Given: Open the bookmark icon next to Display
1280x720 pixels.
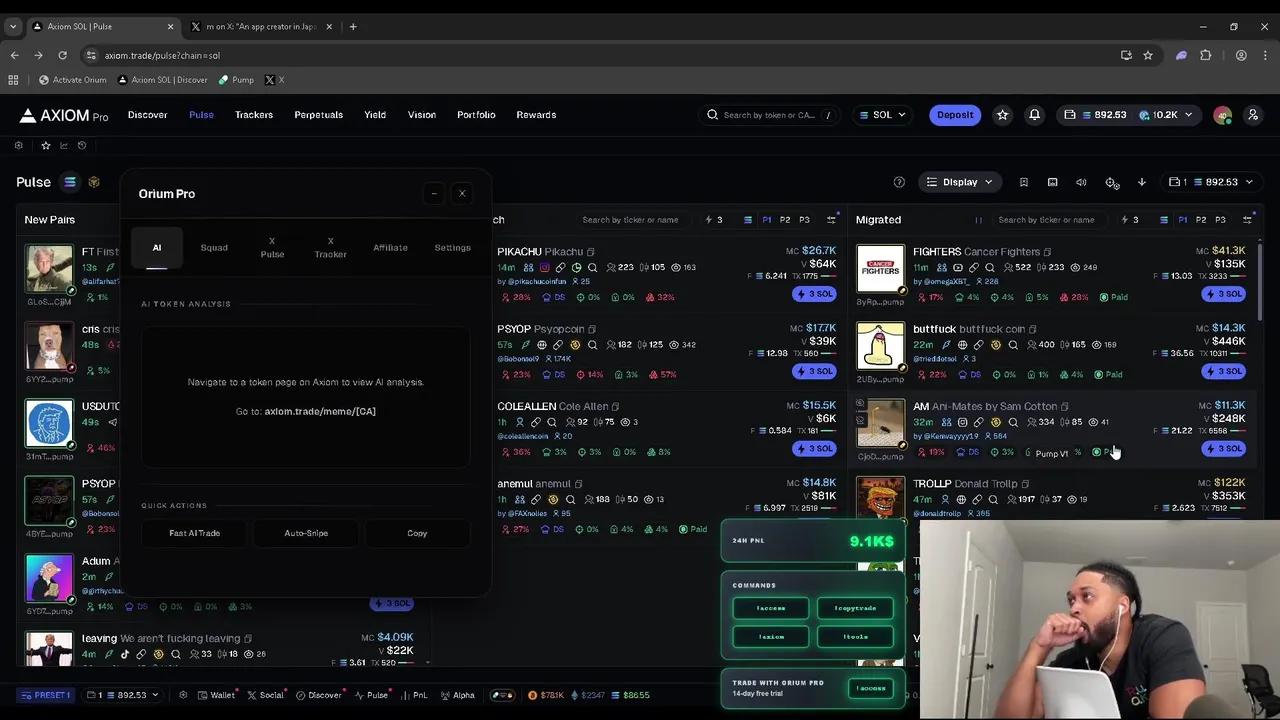Looking at the screenshot, I should point(1024,182).
